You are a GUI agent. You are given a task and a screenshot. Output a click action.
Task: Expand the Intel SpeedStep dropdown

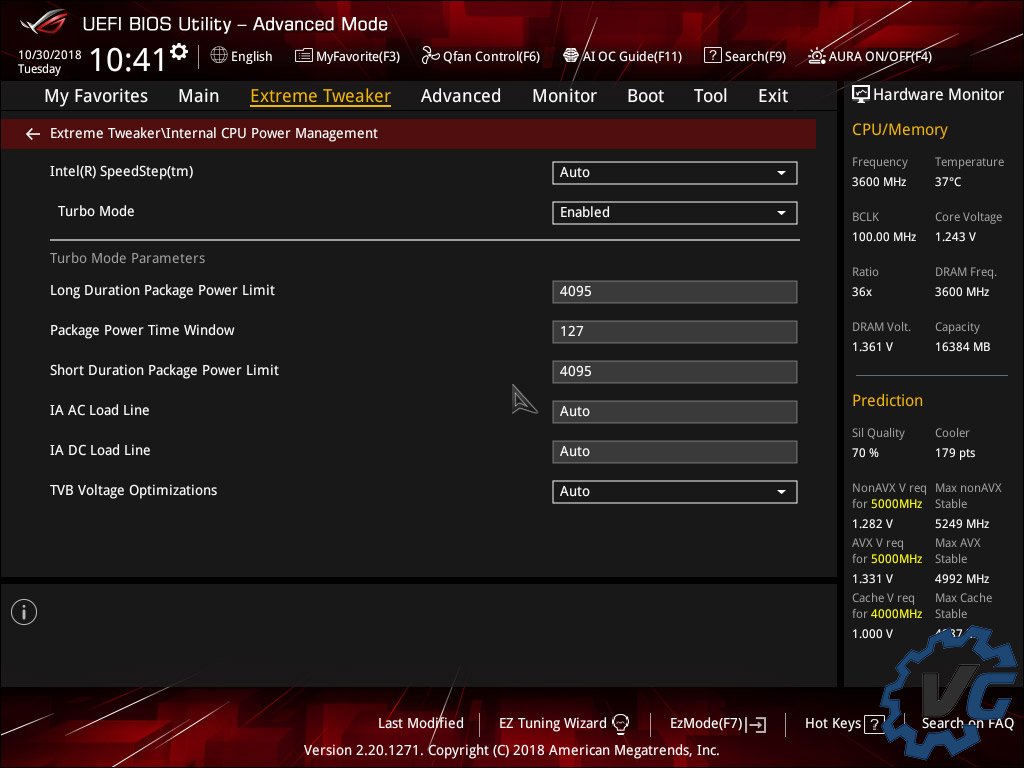point(674,172)
